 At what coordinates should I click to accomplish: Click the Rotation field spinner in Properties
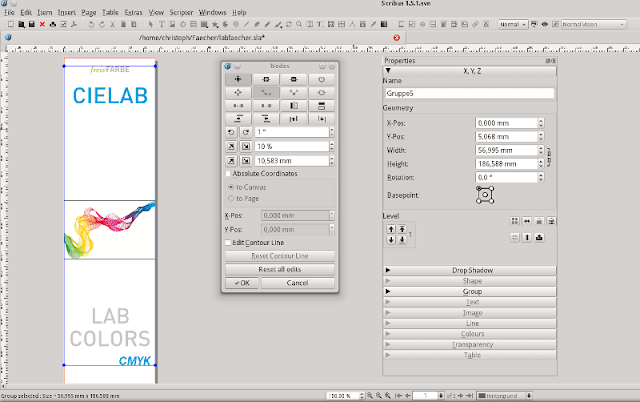pos(541,178)
